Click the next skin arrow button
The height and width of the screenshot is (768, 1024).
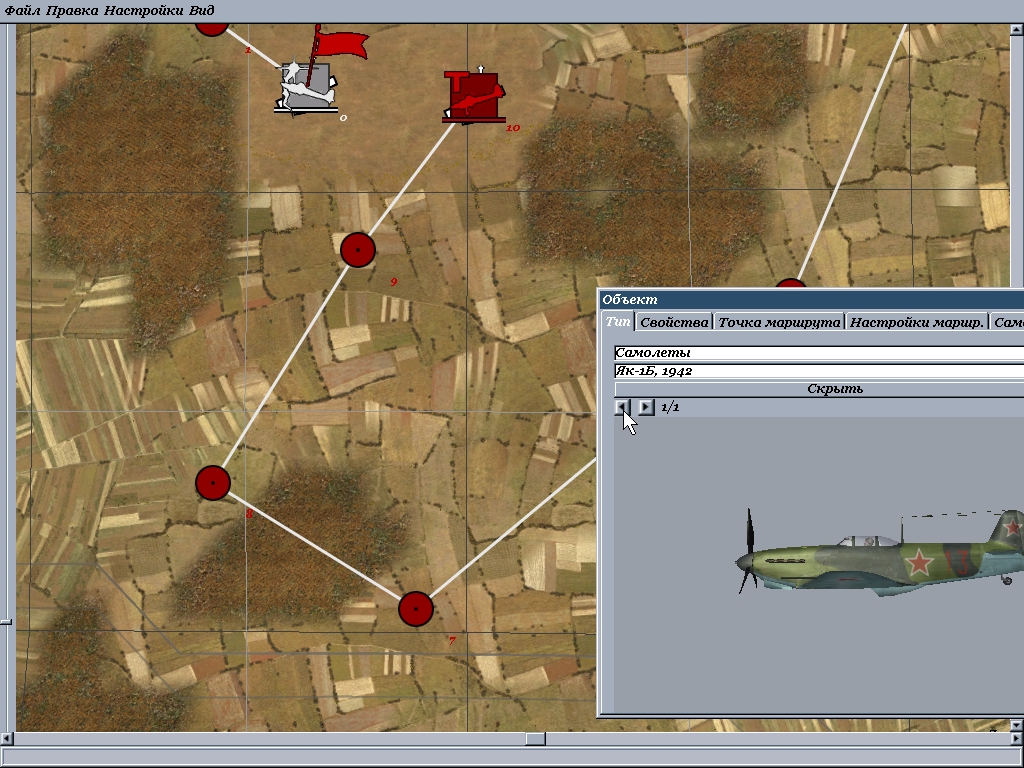pyautogui.click(x=645, y=407)
